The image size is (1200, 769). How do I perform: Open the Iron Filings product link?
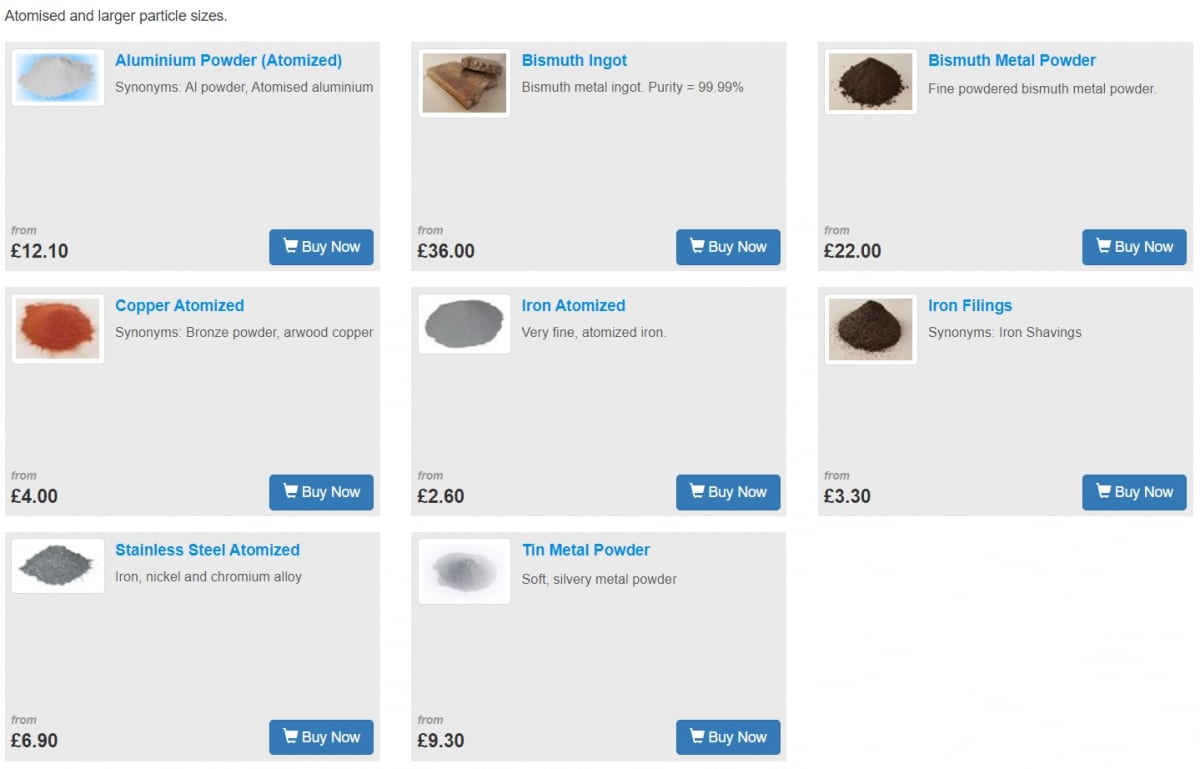click(x=970, y=305)
